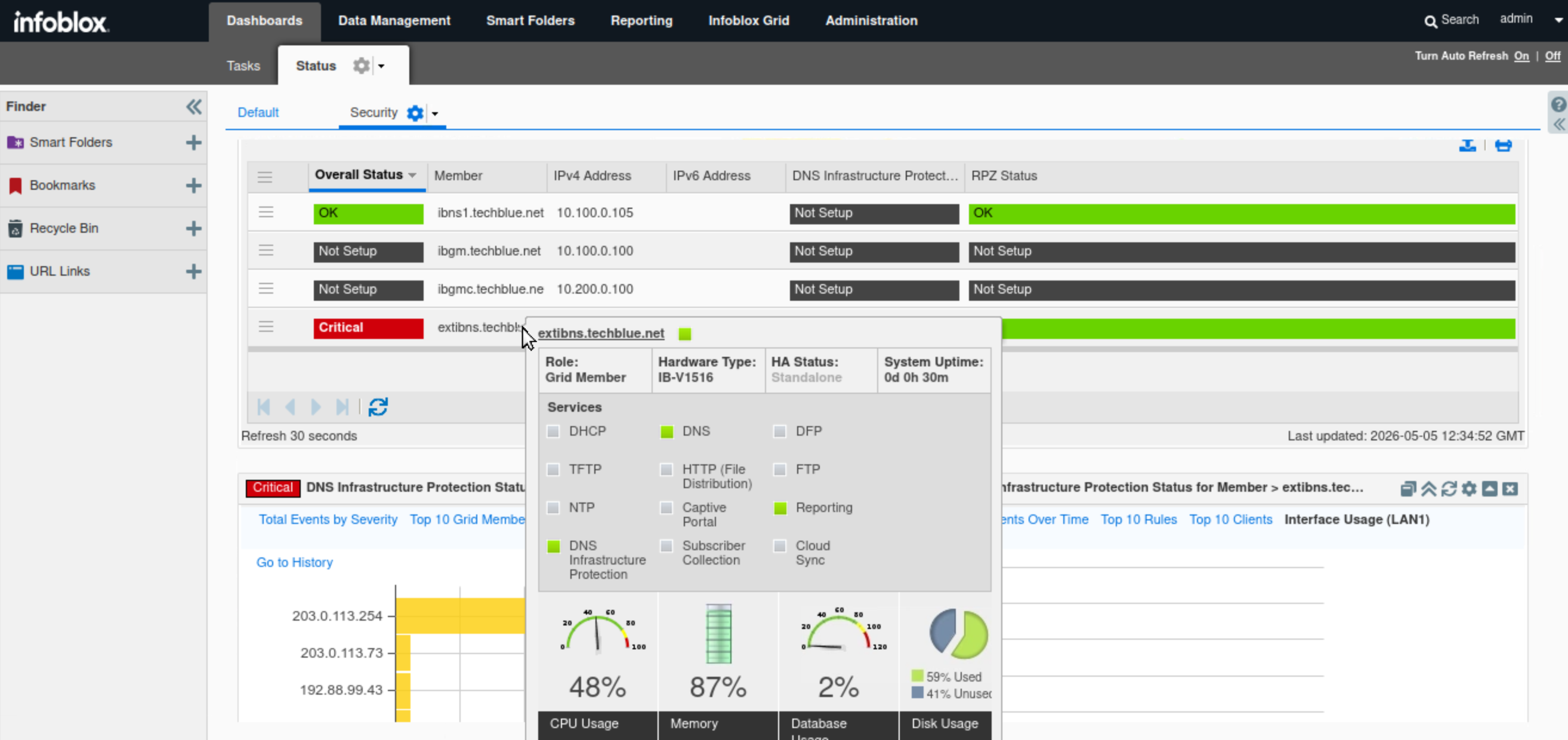
Task: Go to the first page of members
Action: tap(264, 407)
